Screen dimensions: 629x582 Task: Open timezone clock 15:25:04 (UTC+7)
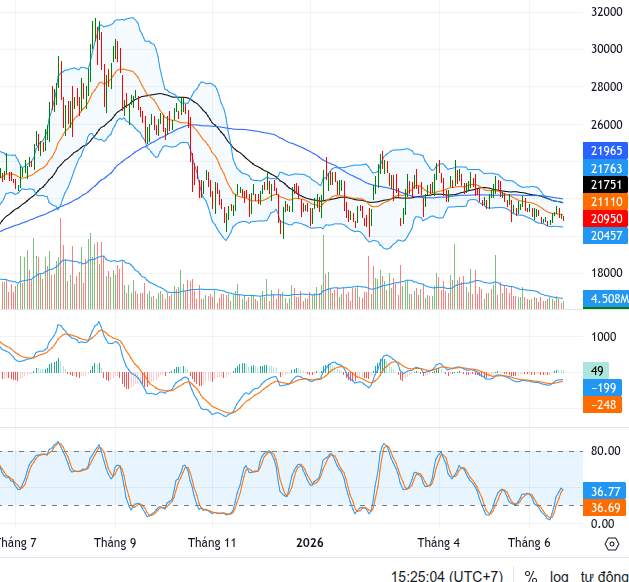click(x=446, y=577)
